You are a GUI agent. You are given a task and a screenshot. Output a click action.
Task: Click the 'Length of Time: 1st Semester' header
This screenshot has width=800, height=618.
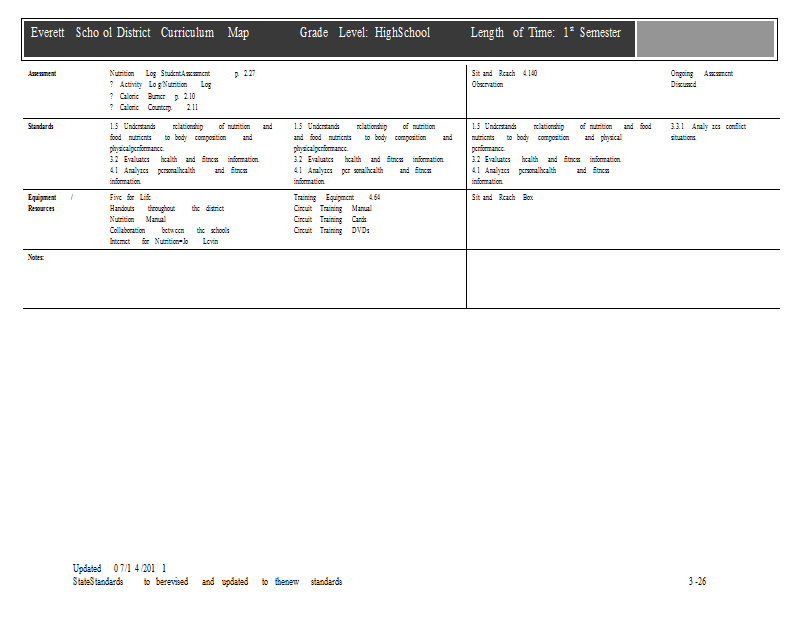point(545,33)
